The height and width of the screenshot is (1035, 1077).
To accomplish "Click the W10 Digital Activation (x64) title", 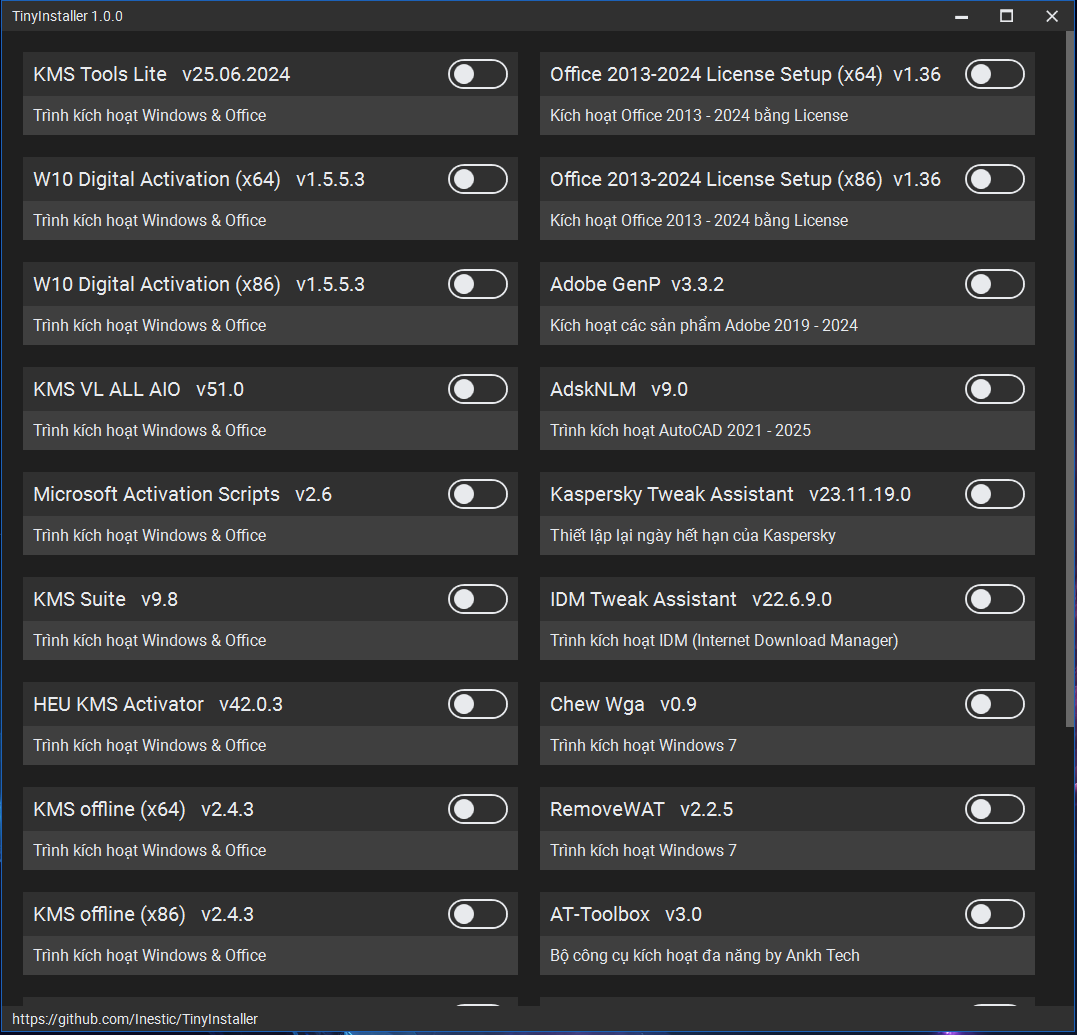I will coord(157,179).
